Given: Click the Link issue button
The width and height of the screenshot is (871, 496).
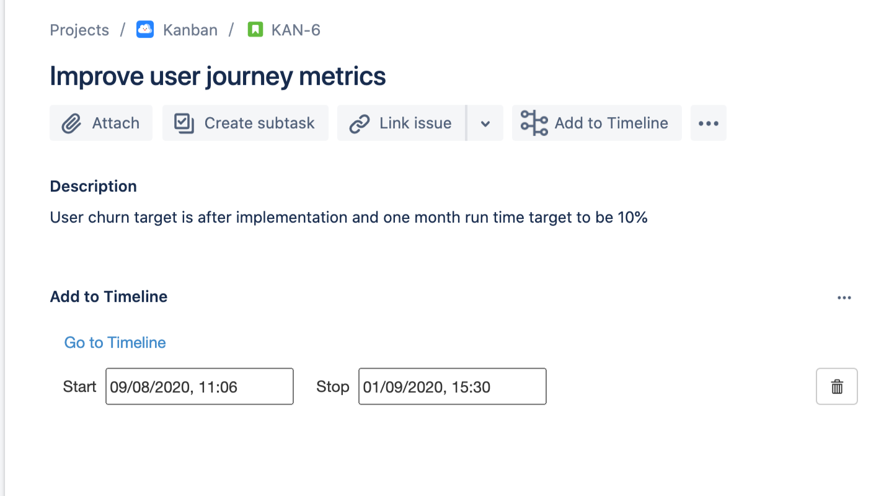Looking at the screenshot, I should point(401,123).
